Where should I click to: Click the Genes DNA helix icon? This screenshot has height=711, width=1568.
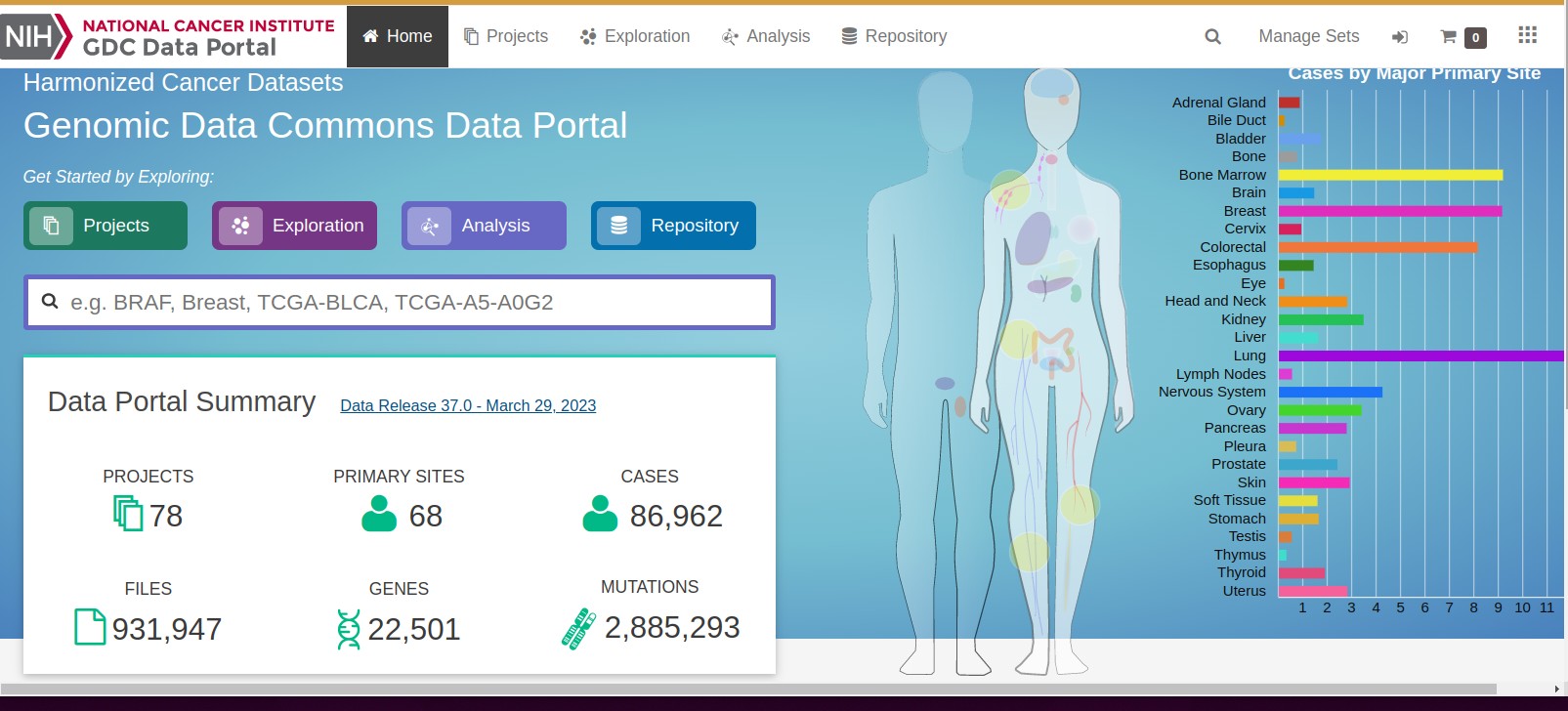click(x=348, y=629)
